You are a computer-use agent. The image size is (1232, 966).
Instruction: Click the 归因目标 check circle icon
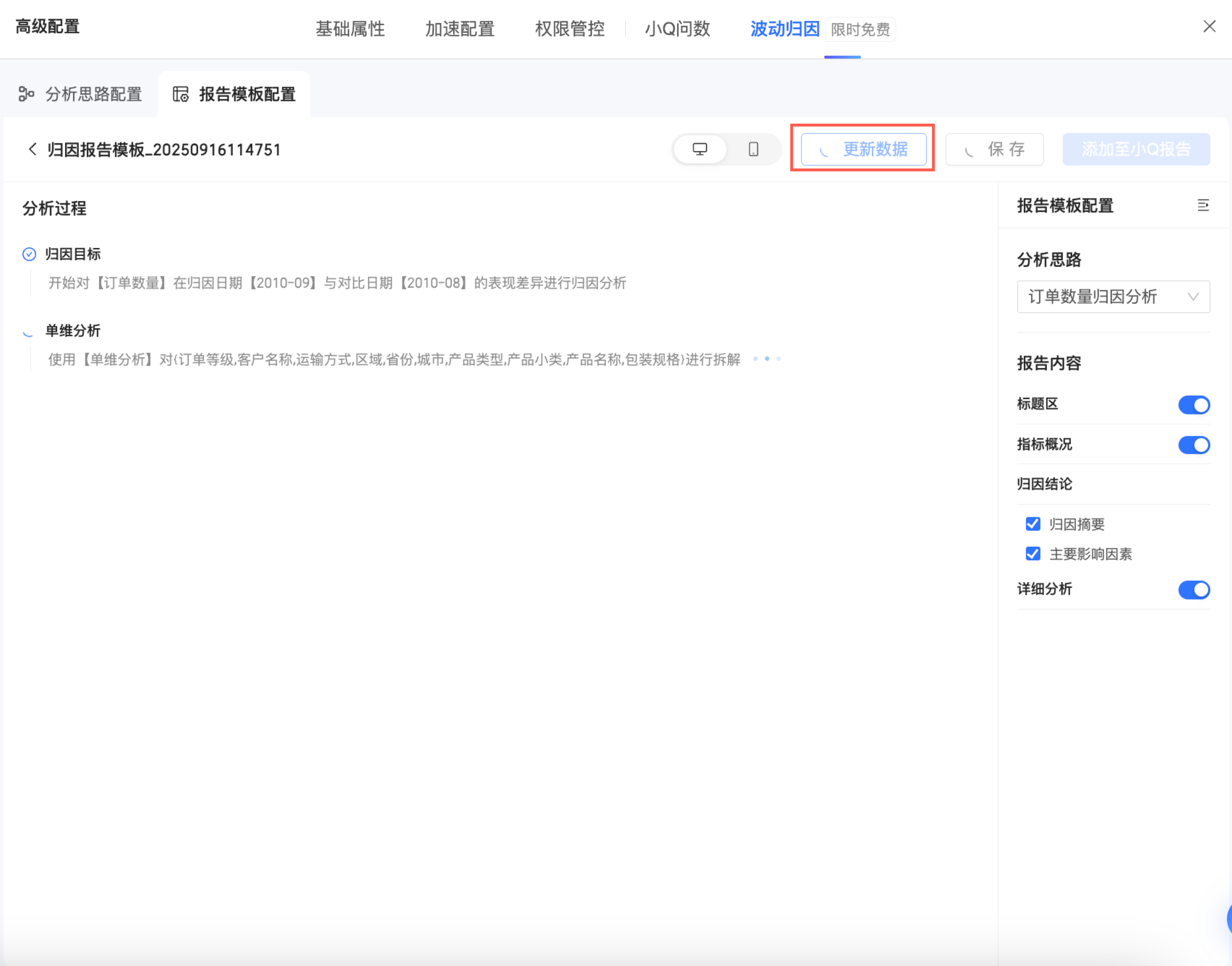click(x=29, y=255)
